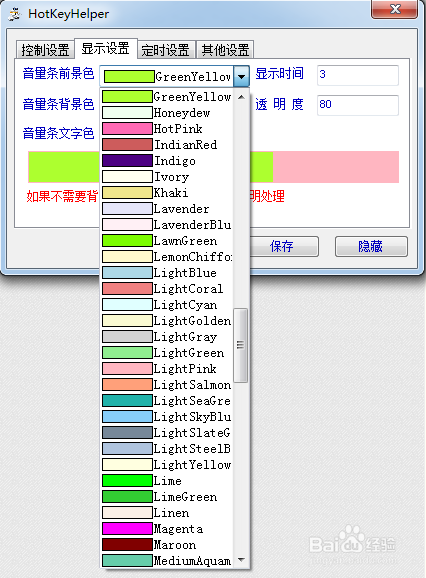Select Linen from the color list
This screenshot has width=426, height=578.
[x=167, y=513]
